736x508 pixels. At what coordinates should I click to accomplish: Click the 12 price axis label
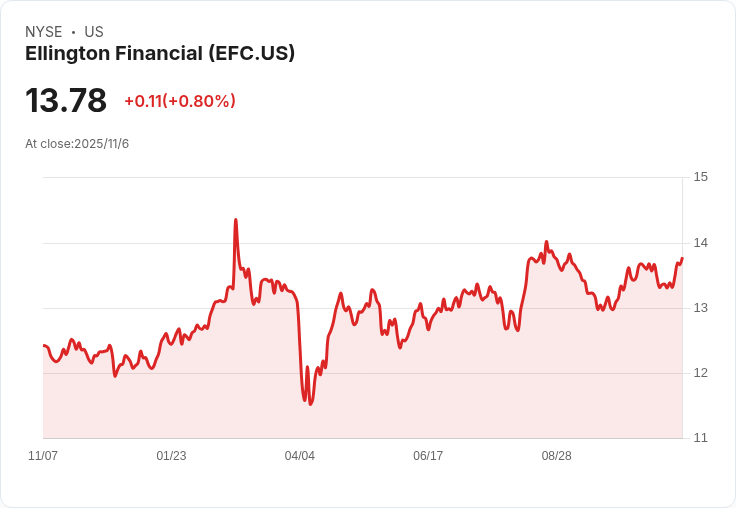700,373
